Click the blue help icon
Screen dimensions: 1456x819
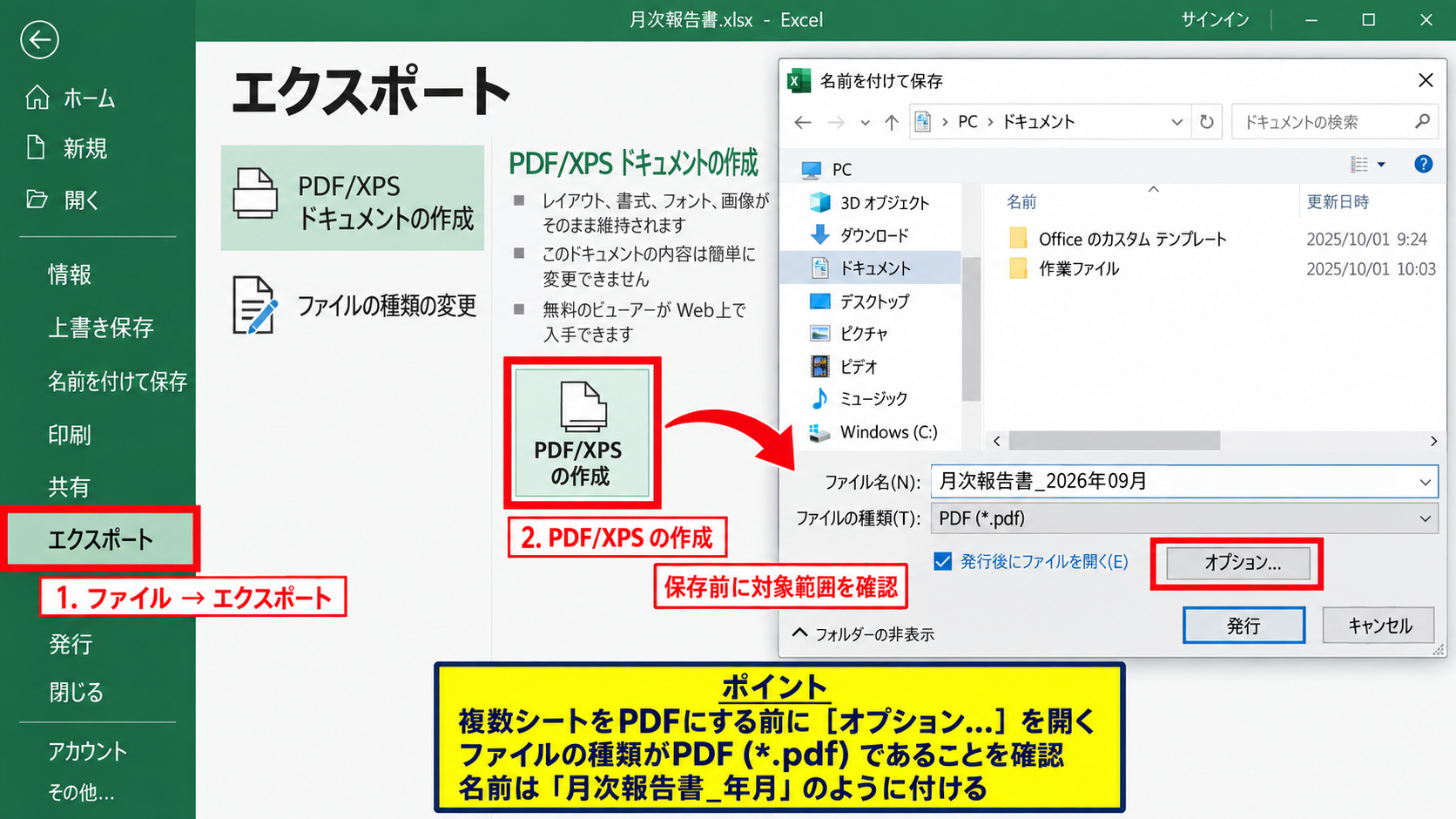1424,164
